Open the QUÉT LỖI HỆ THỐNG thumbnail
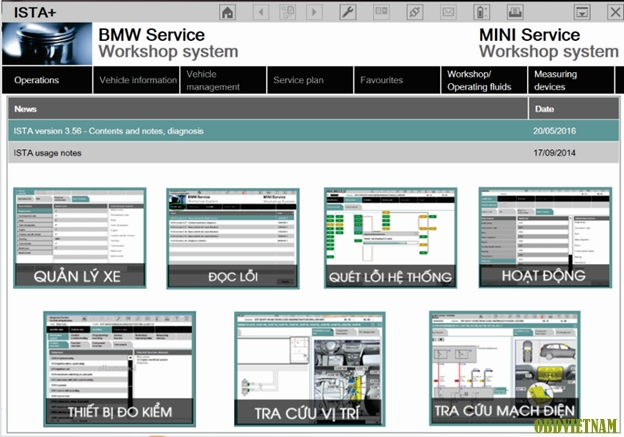Viewport: 624px width, 437px height. (390, 238)
